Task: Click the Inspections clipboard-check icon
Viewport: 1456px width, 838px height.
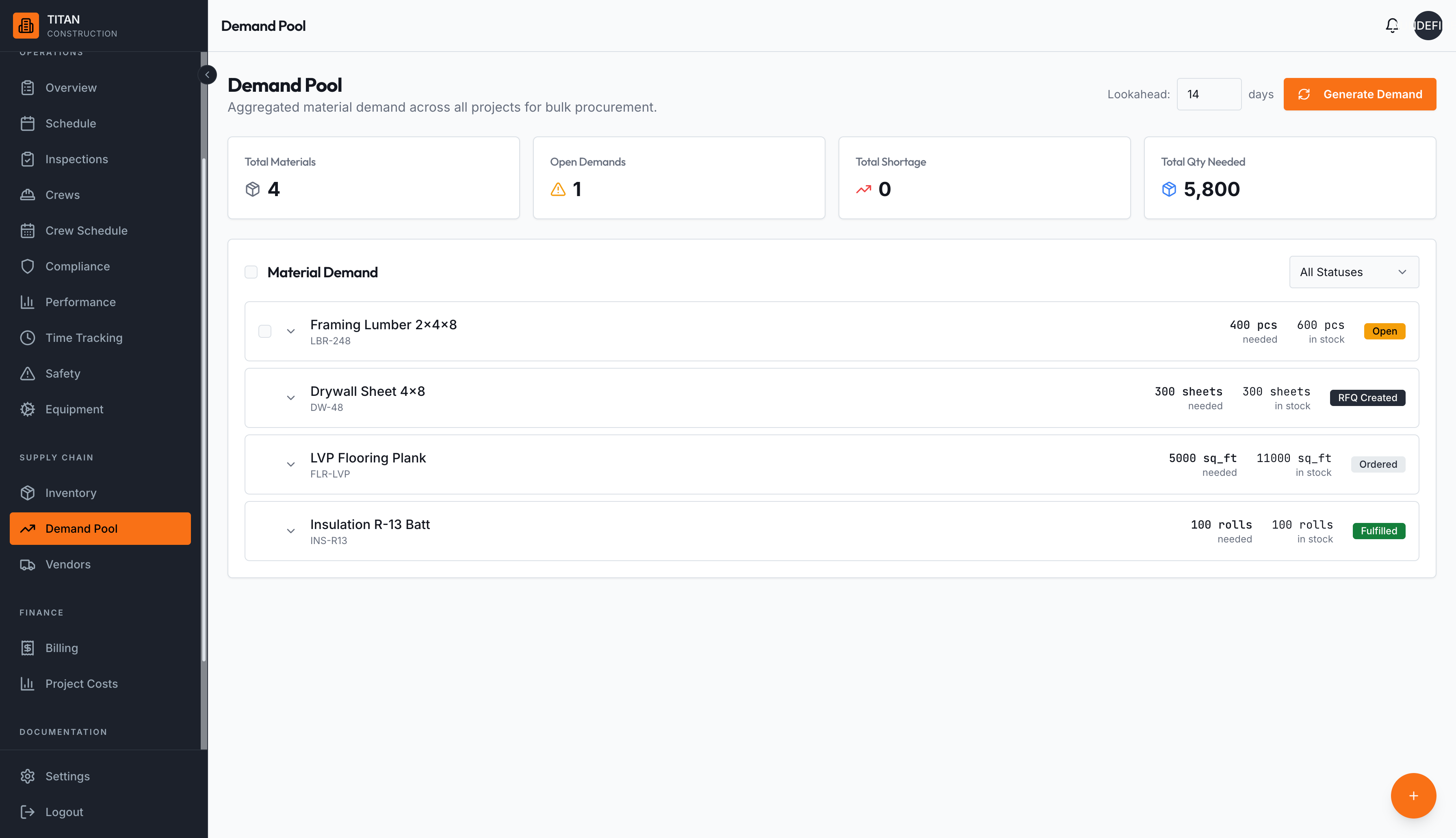Action: coord(28,160)
